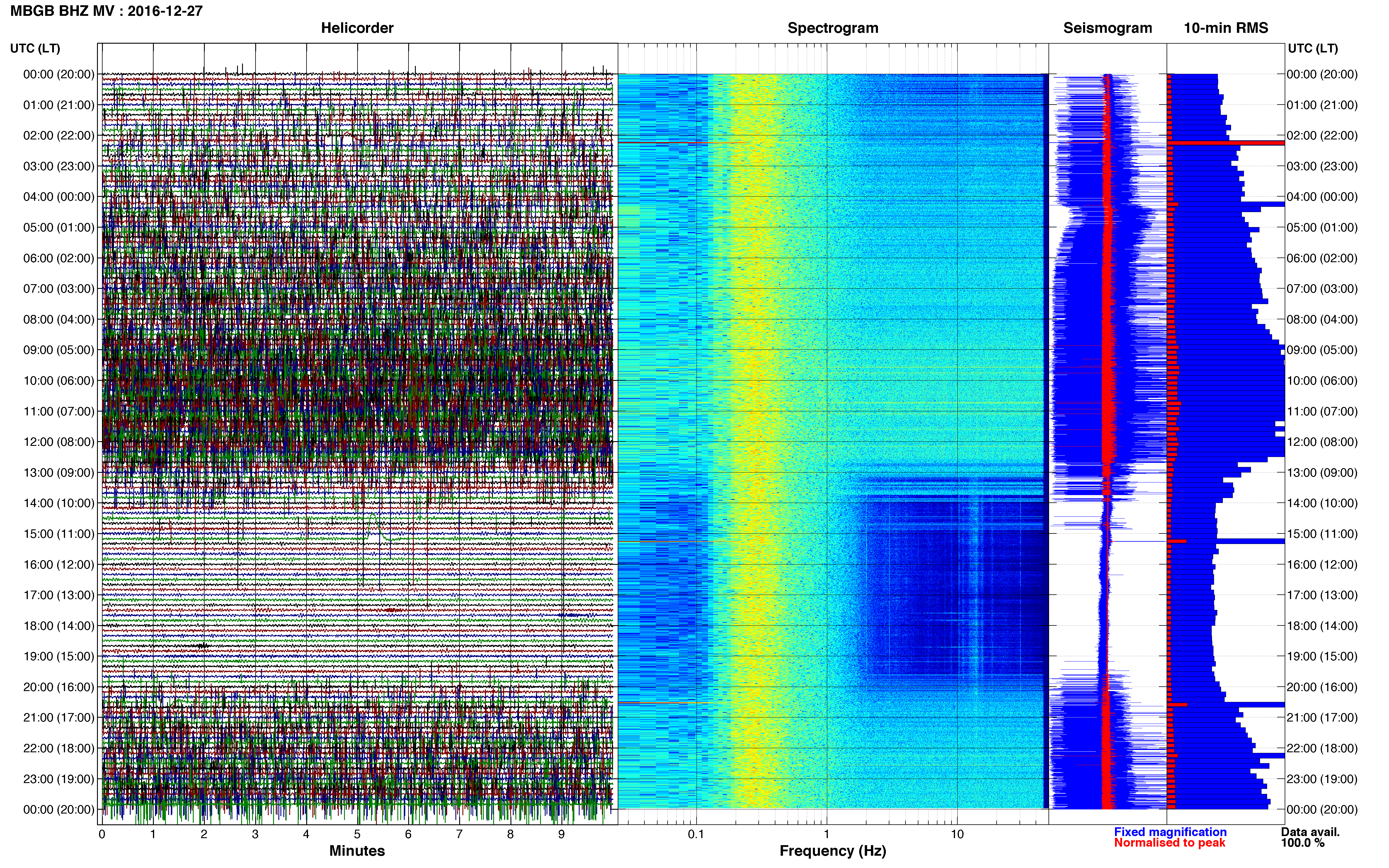Click left time label '18:00 (14:00)'

tap(59, 626)
